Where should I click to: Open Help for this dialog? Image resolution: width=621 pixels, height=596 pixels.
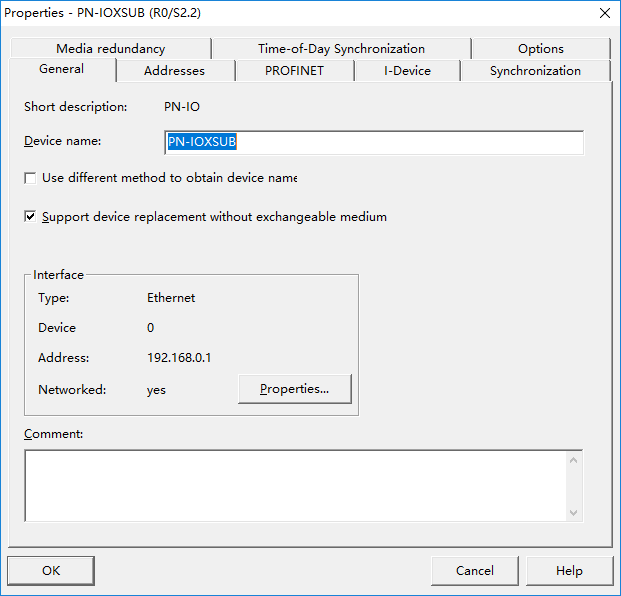tap(569, 571)
